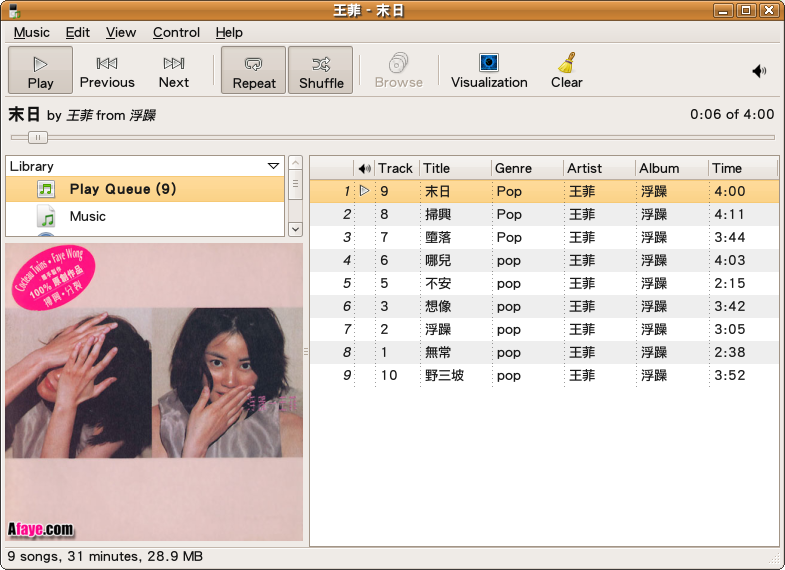Skip to the Previous track

(x=107, y=70)
